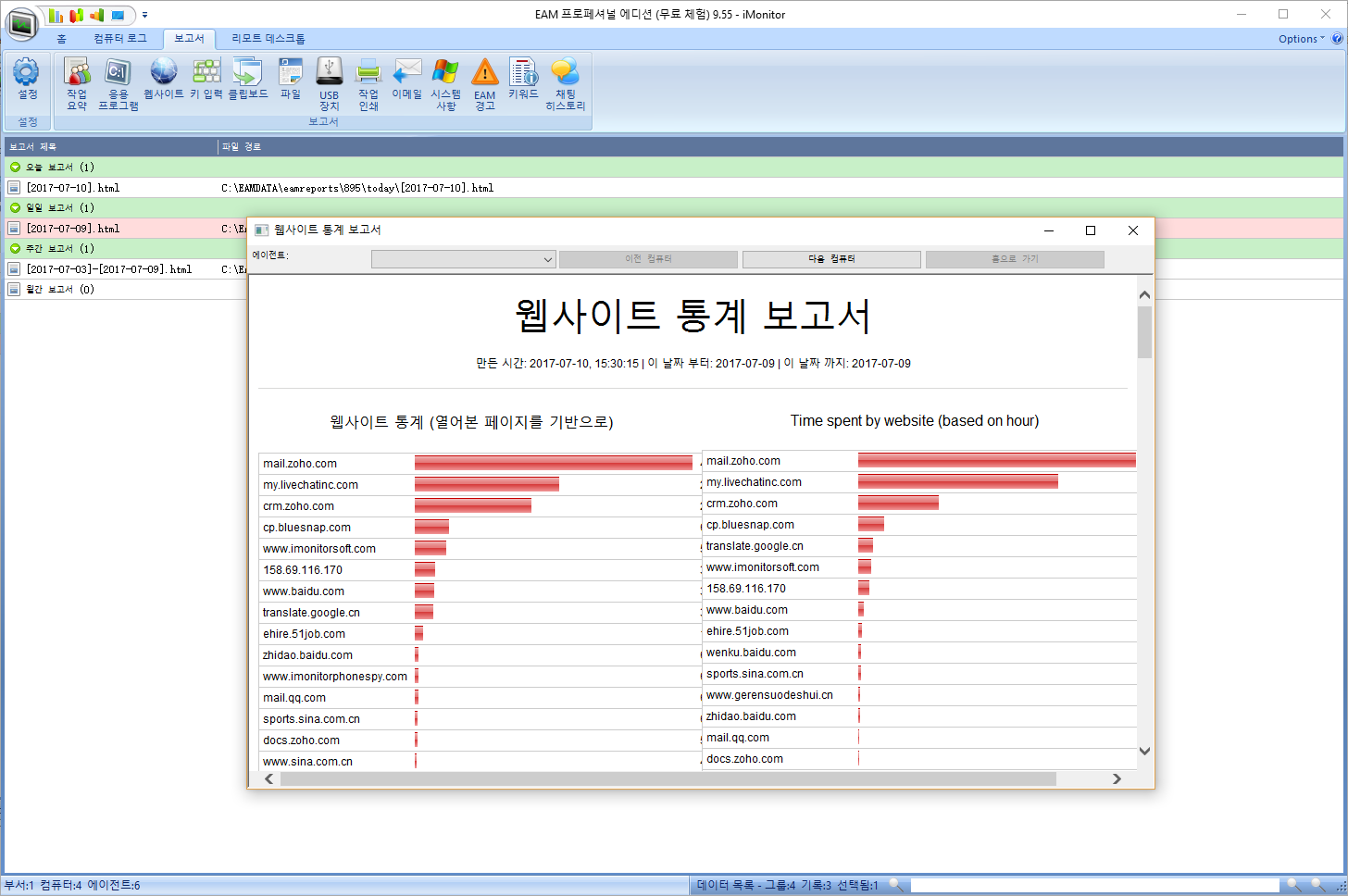Click the 'Time spent by website' heading
The height and width of the screenshot is (896, 1348).
coord(915,421)
